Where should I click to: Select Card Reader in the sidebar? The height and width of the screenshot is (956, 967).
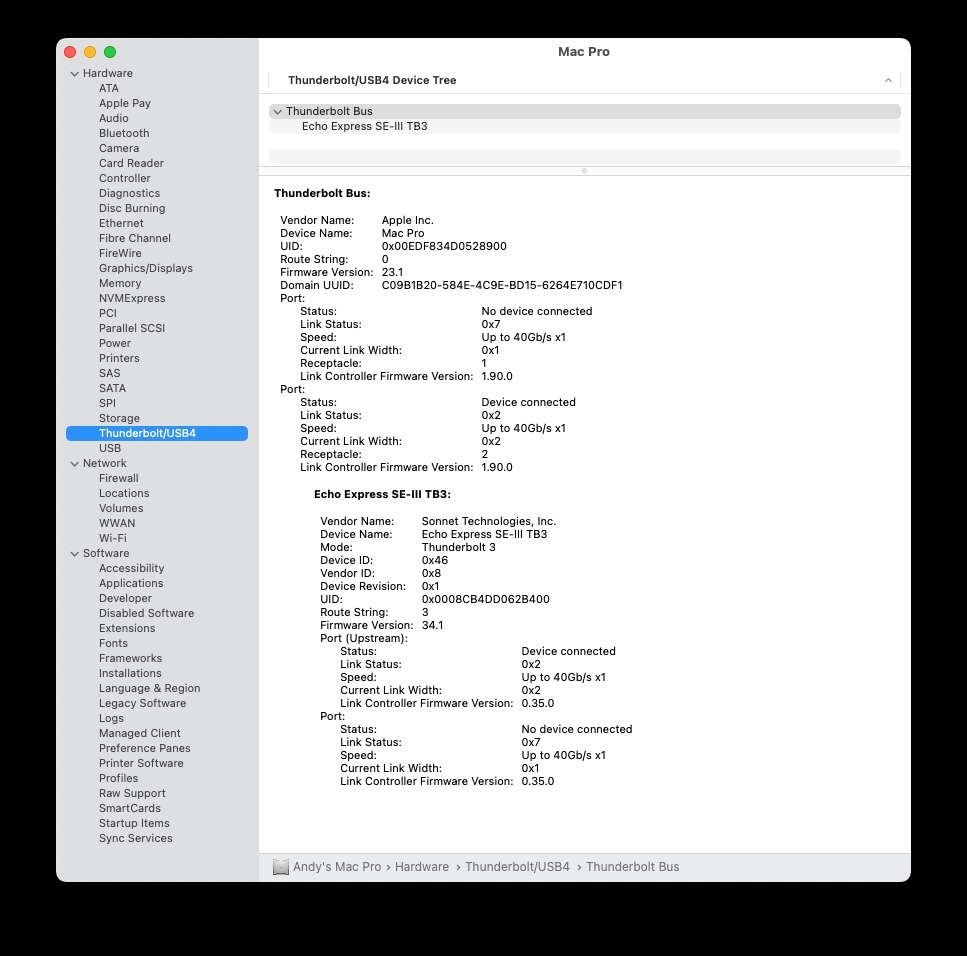(x=131, y=163)
